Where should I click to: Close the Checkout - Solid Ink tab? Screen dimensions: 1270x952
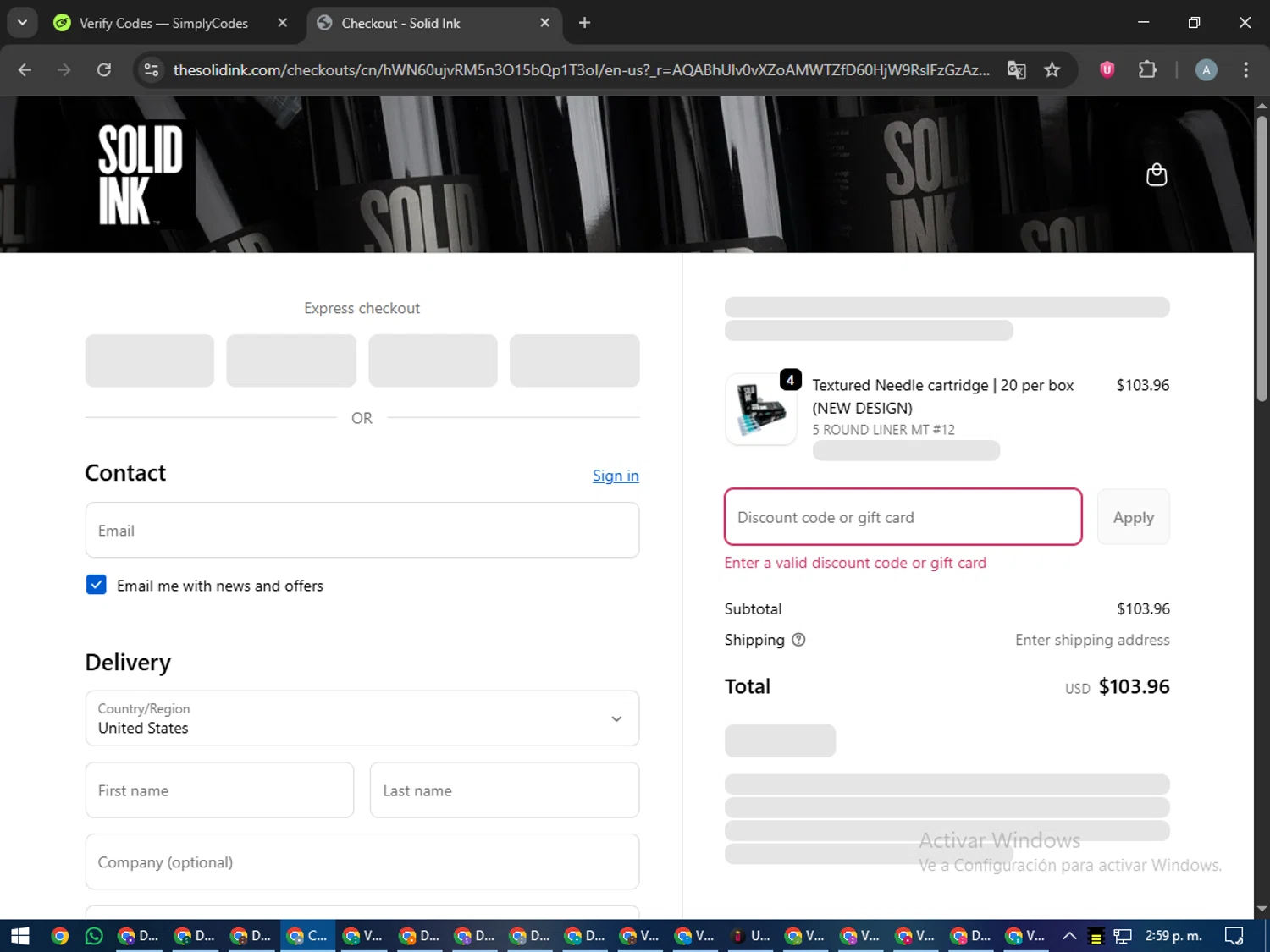(x=545, y=23)
